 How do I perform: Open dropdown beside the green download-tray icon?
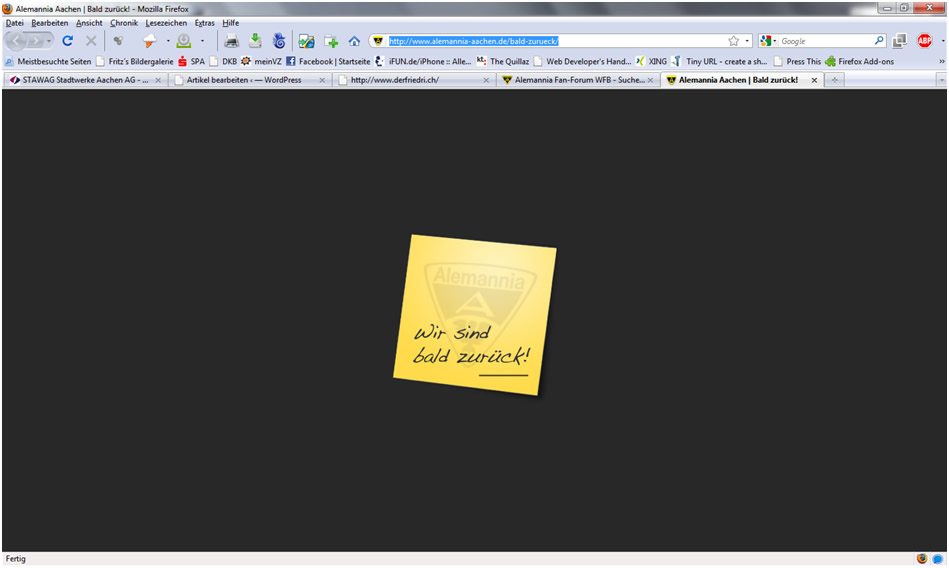pos(202,41)
